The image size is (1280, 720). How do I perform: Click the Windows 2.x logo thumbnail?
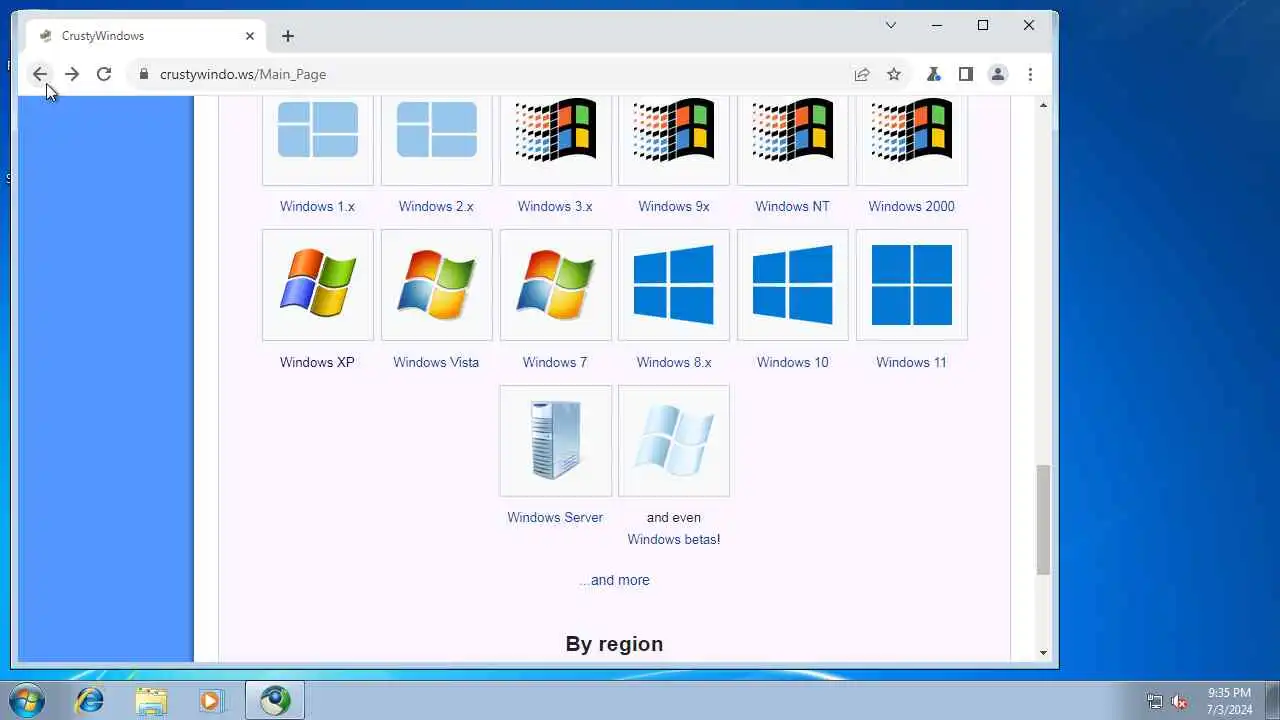pyautogui.click(x=437, y=130)
